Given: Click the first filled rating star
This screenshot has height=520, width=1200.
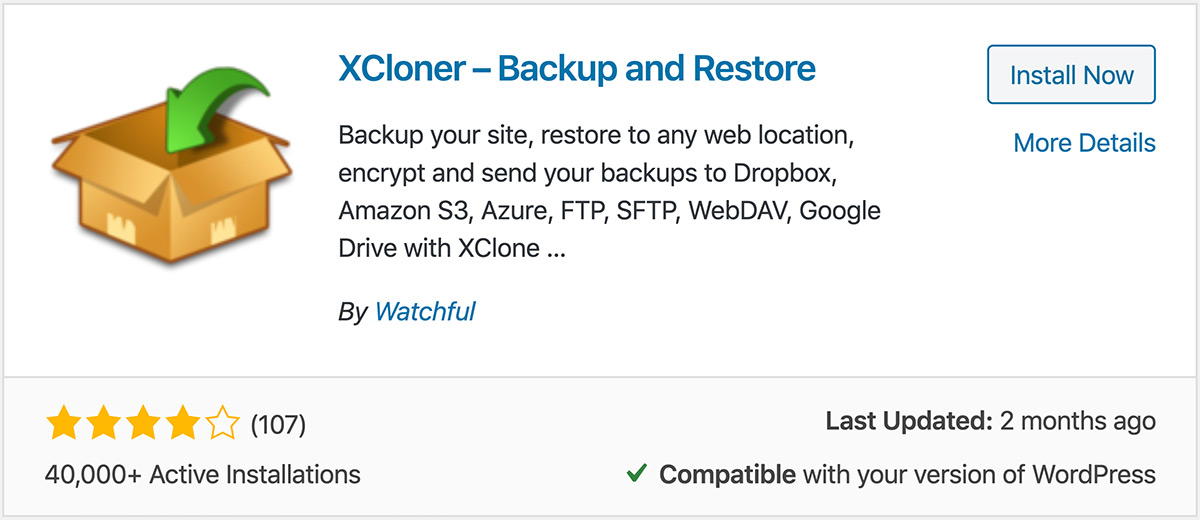Looking at the screenshot, I should [63, 425].
